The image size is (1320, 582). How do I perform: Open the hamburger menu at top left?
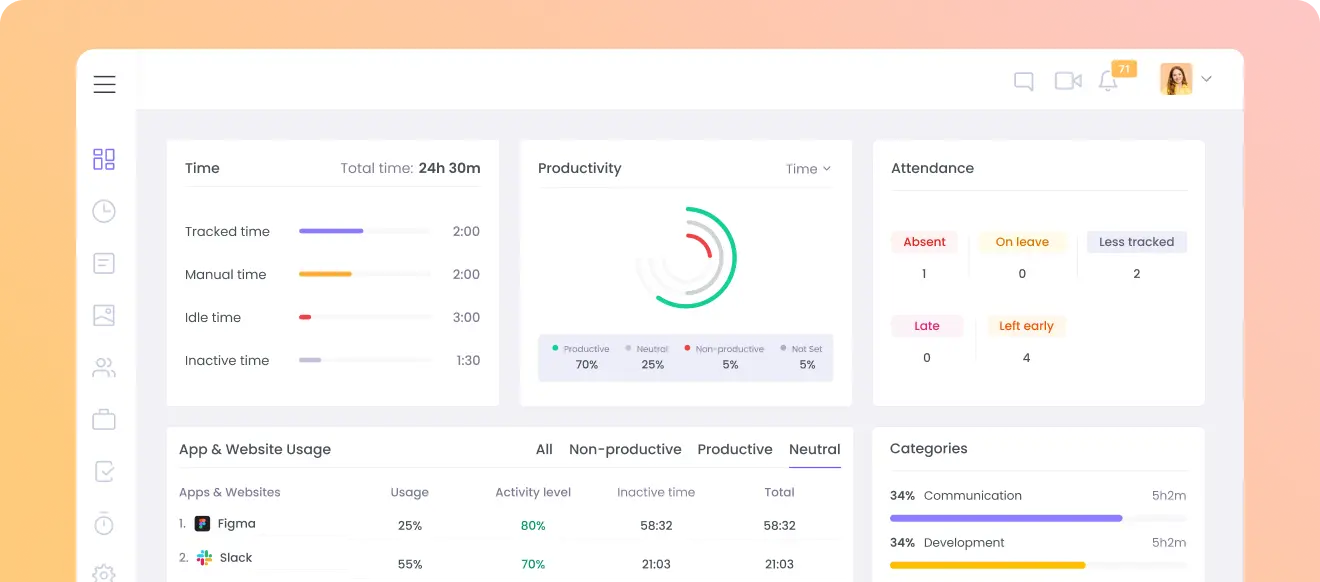(104, 84)
